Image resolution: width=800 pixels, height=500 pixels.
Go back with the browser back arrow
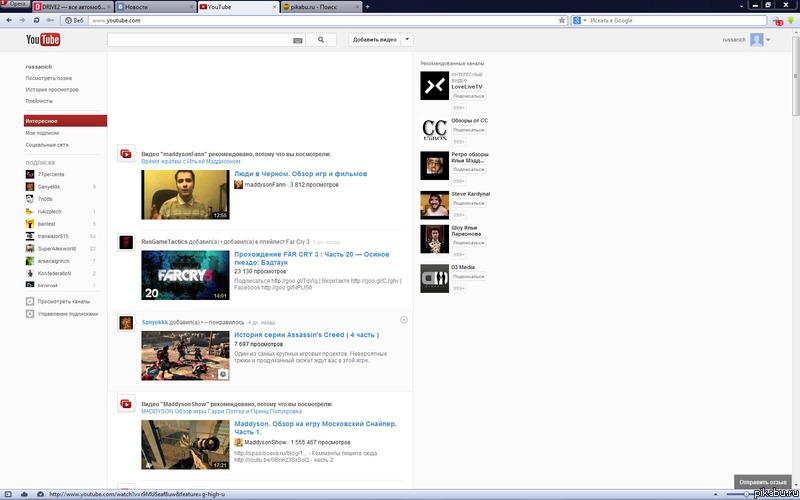click(x=9, y=20)
